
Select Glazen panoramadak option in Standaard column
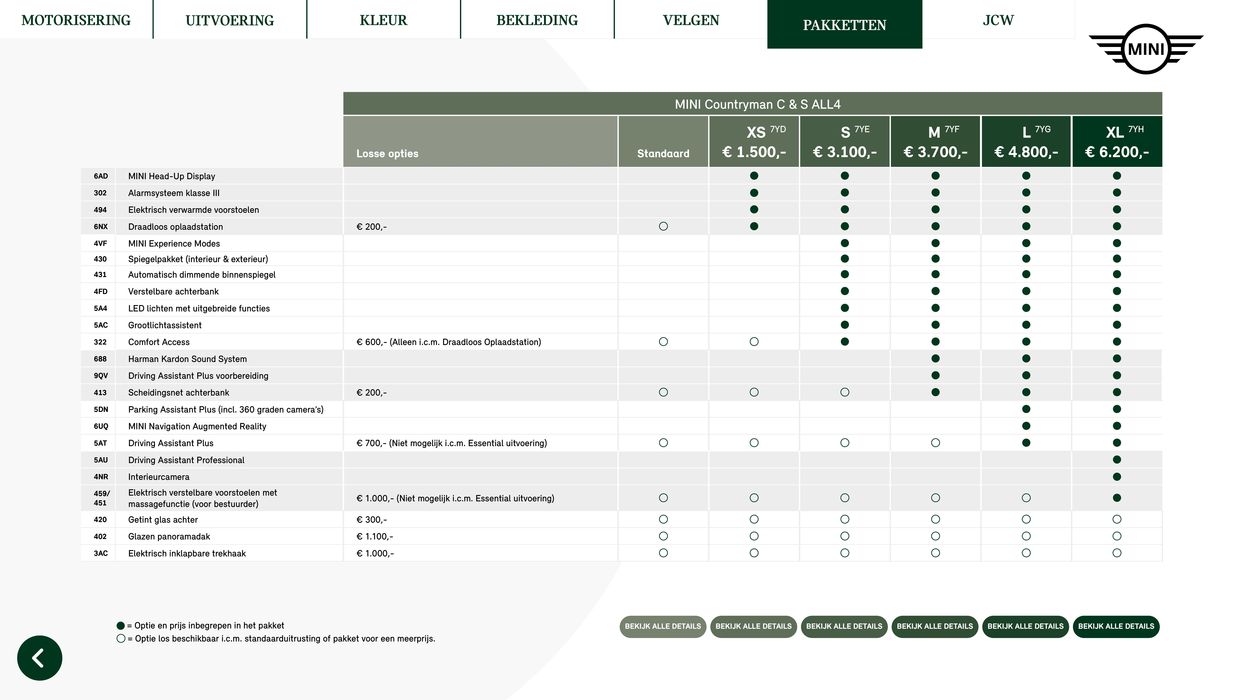coord(663,536)
